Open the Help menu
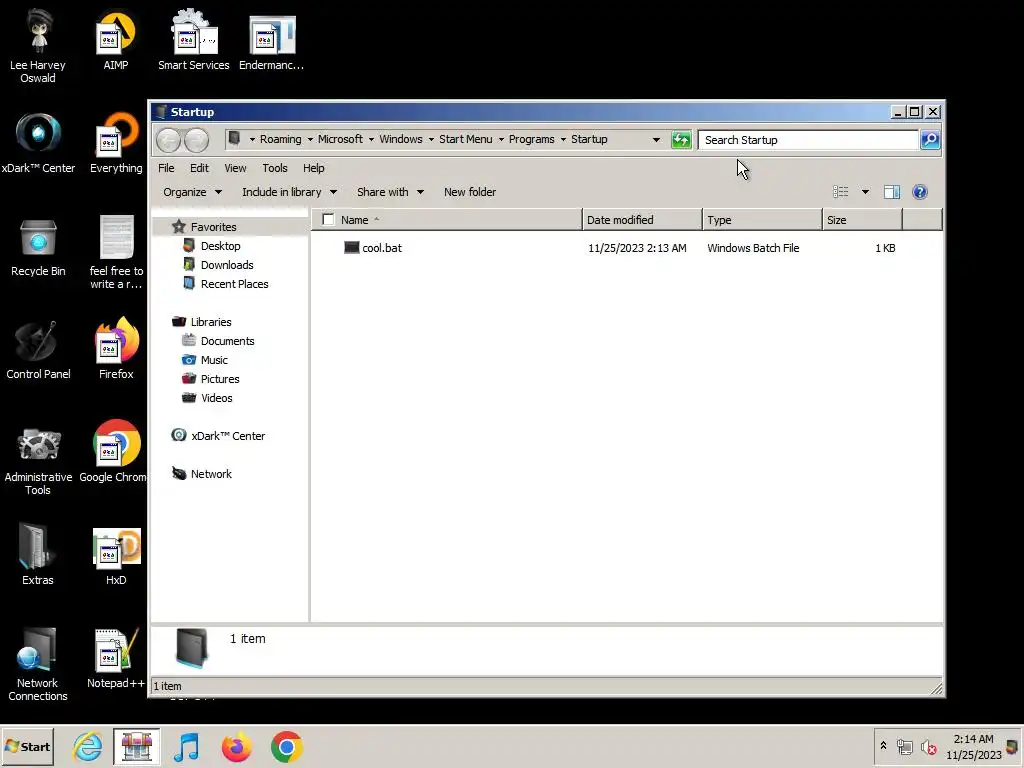This screenshot has width=1024, height=768. [313, 168]
